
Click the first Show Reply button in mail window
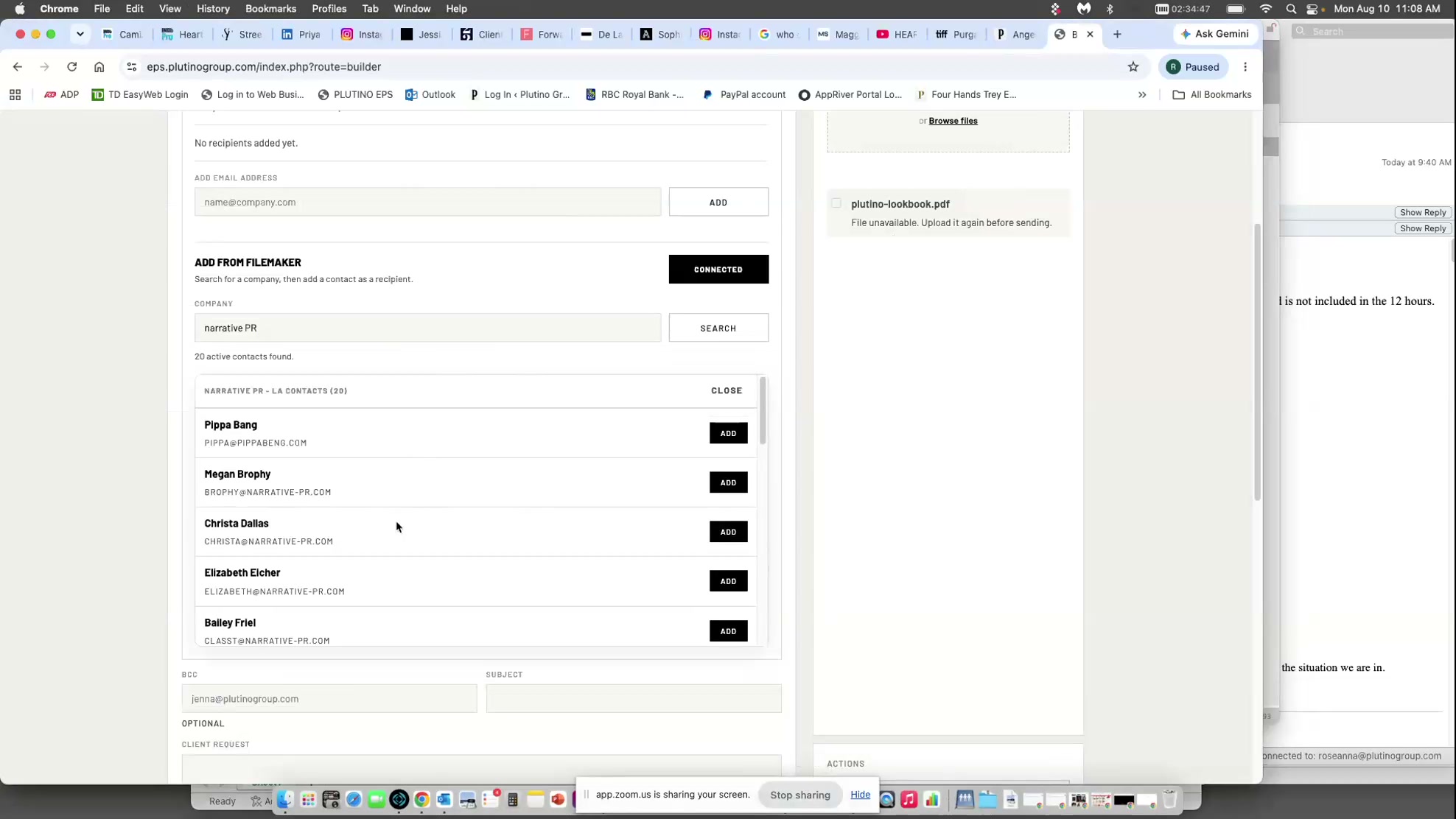[1422, 213]
